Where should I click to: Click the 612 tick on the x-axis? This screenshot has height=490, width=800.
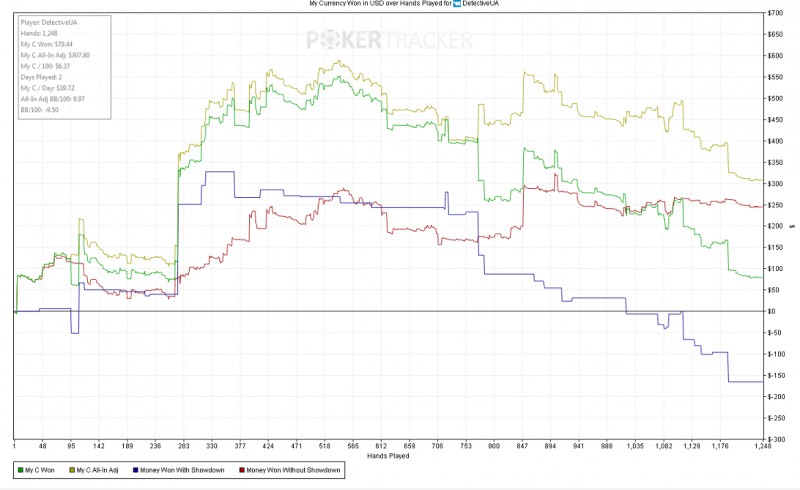tap(381, 446)
